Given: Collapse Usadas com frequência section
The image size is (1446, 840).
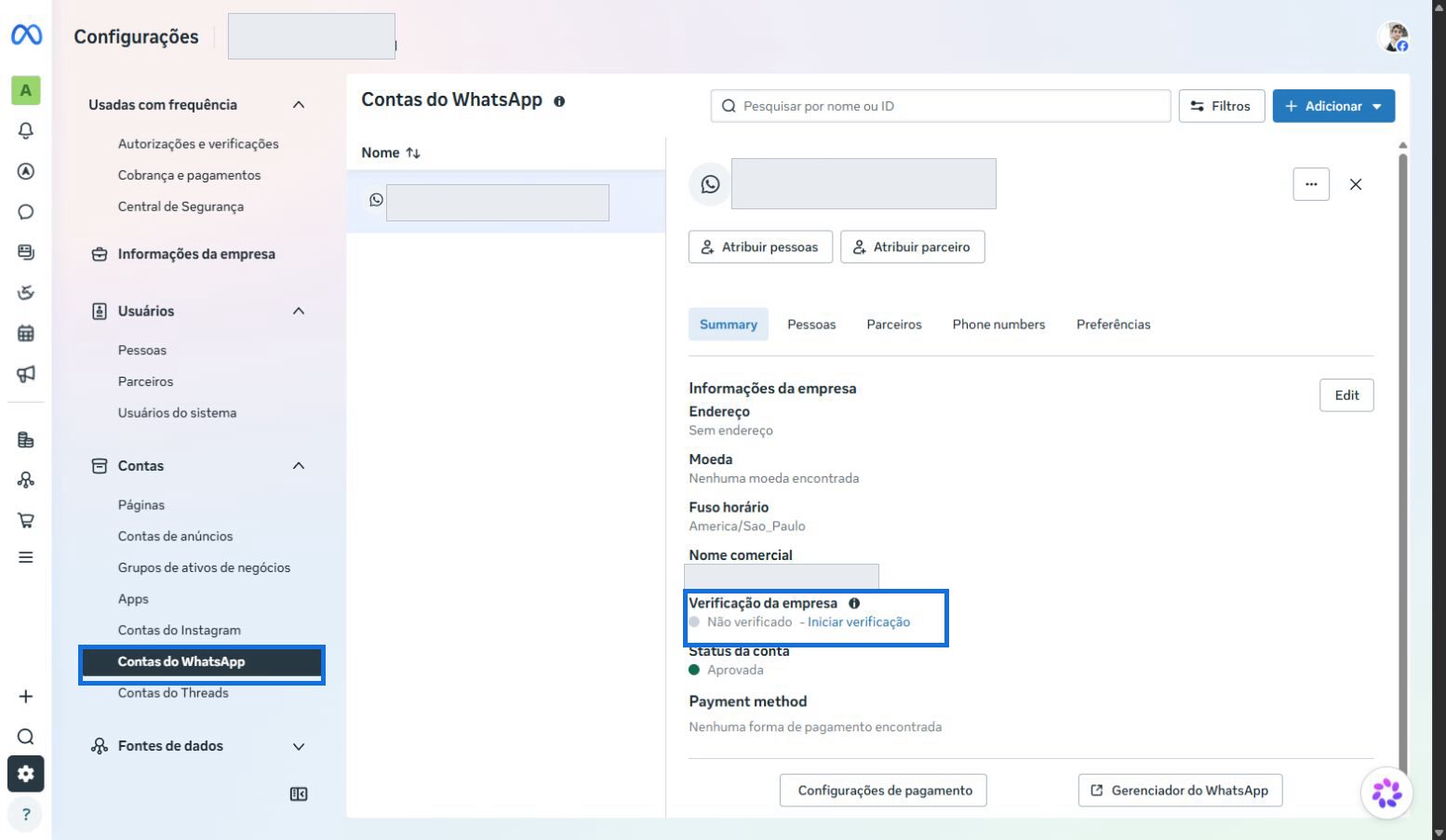Looking at the screenshot, I should [x=299, y=105].
